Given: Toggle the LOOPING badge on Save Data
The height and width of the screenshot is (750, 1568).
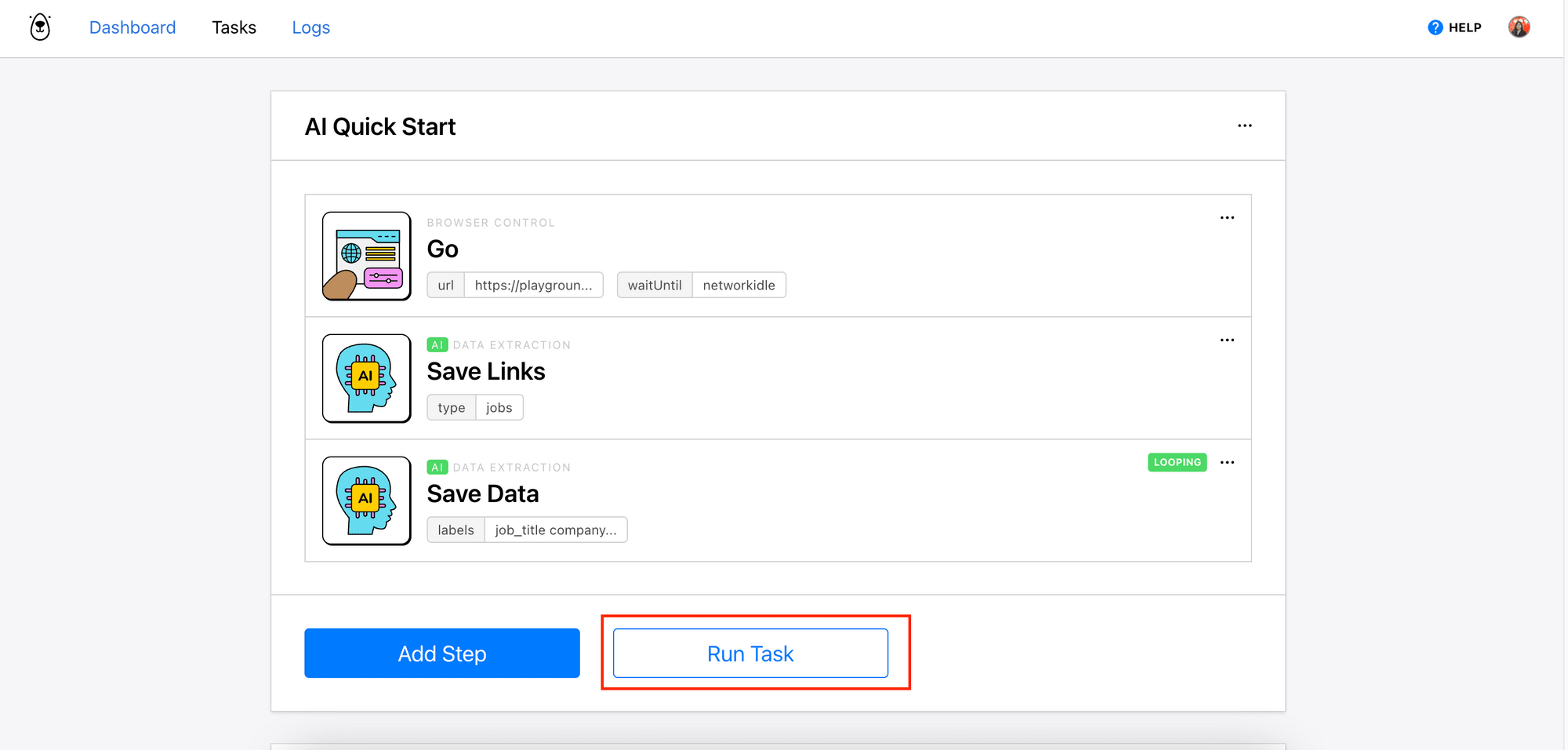Looking at the screenshot, I should (x=1177, y=462).
